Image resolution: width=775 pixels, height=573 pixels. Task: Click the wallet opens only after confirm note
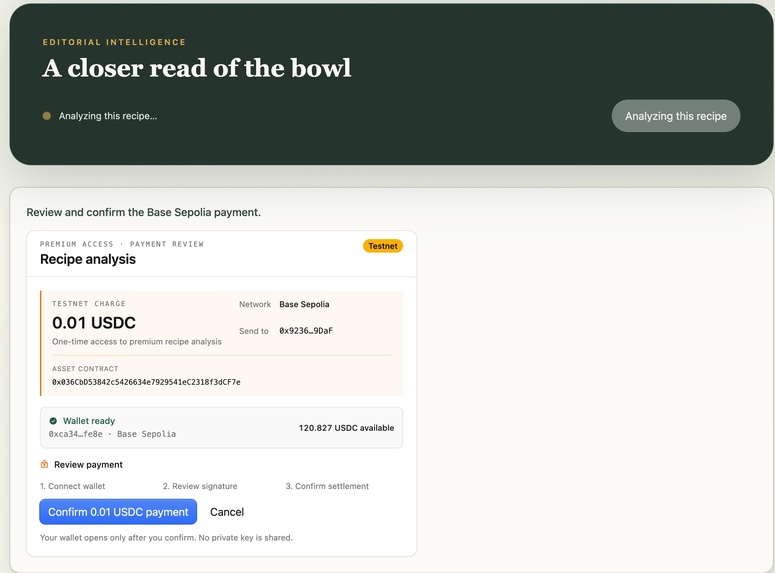(x=166, y=537)
